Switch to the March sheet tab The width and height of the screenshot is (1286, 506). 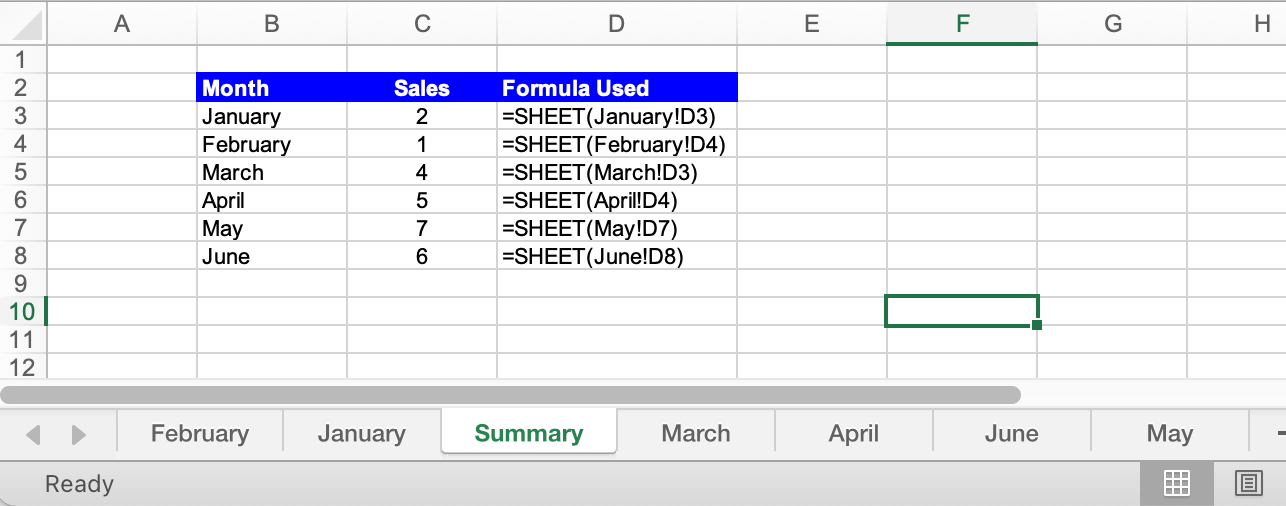(696, 433)
